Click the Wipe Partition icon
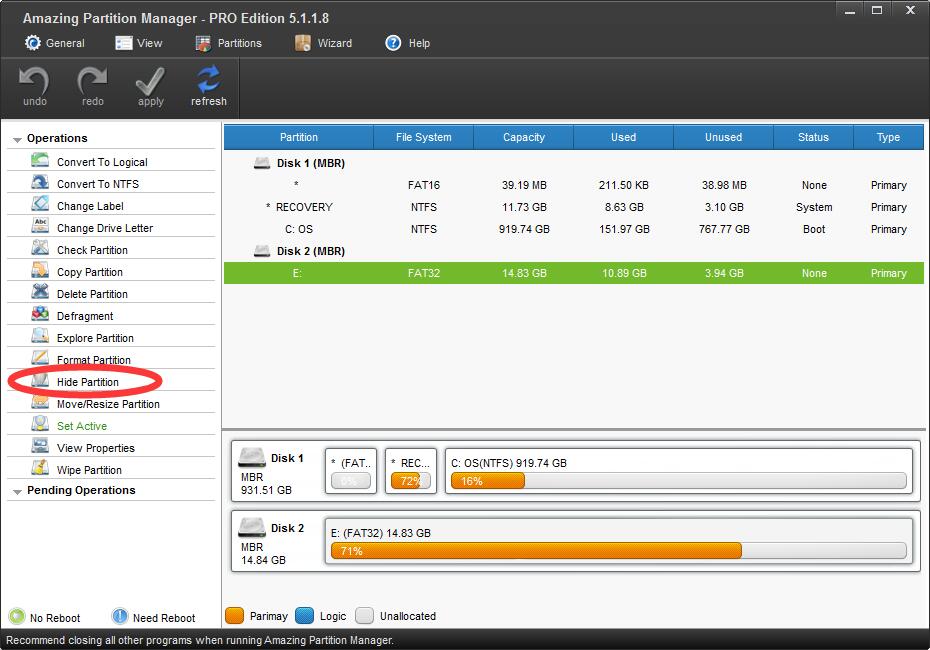This screenshot has height=650, width=930. pyautogui.click(x=40, y=468)
